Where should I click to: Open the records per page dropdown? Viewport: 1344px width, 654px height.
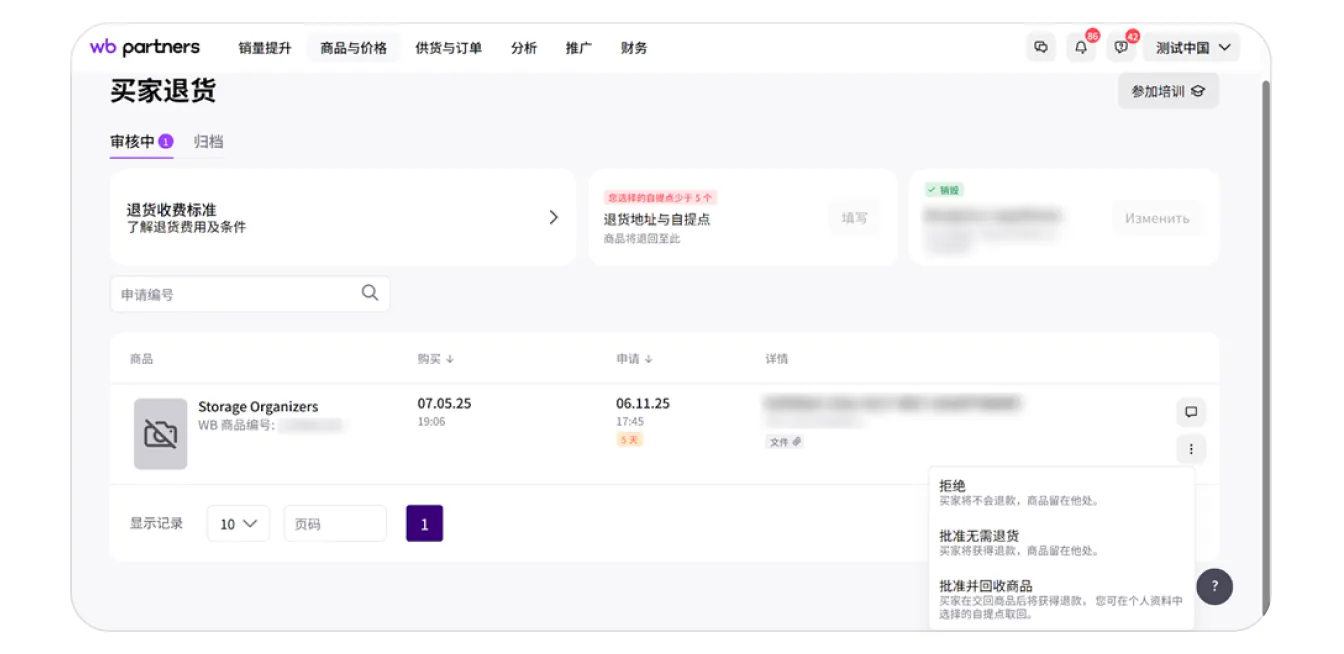click(x=238, y=524)
